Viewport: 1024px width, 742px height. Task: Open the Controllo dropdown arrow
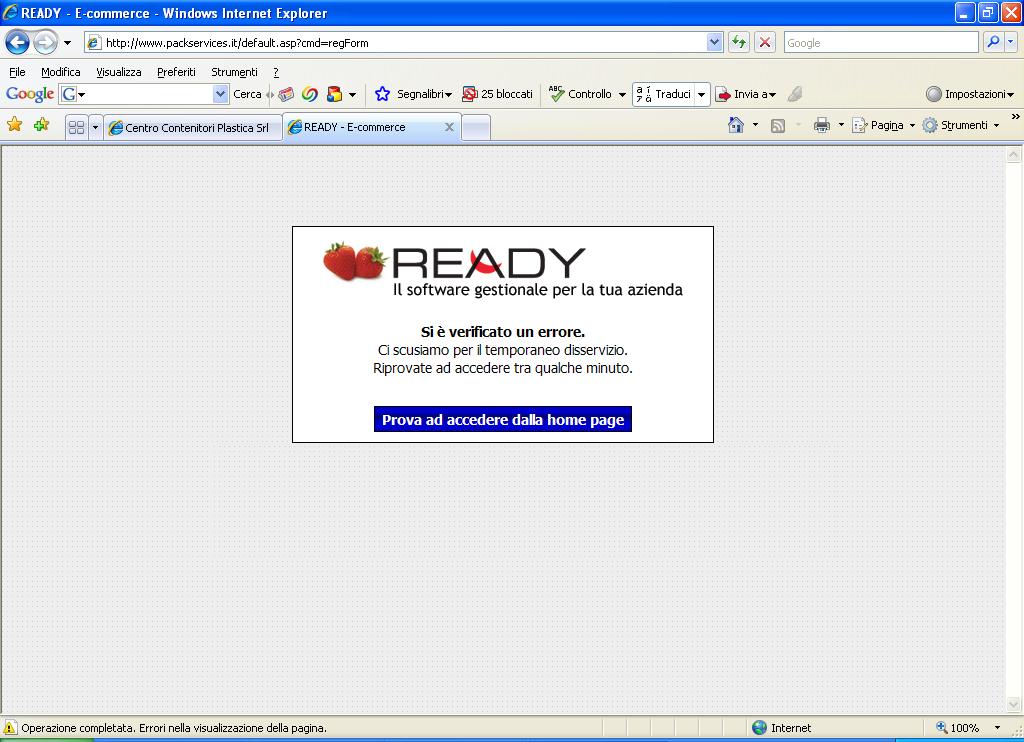click(x=622, y=95)
